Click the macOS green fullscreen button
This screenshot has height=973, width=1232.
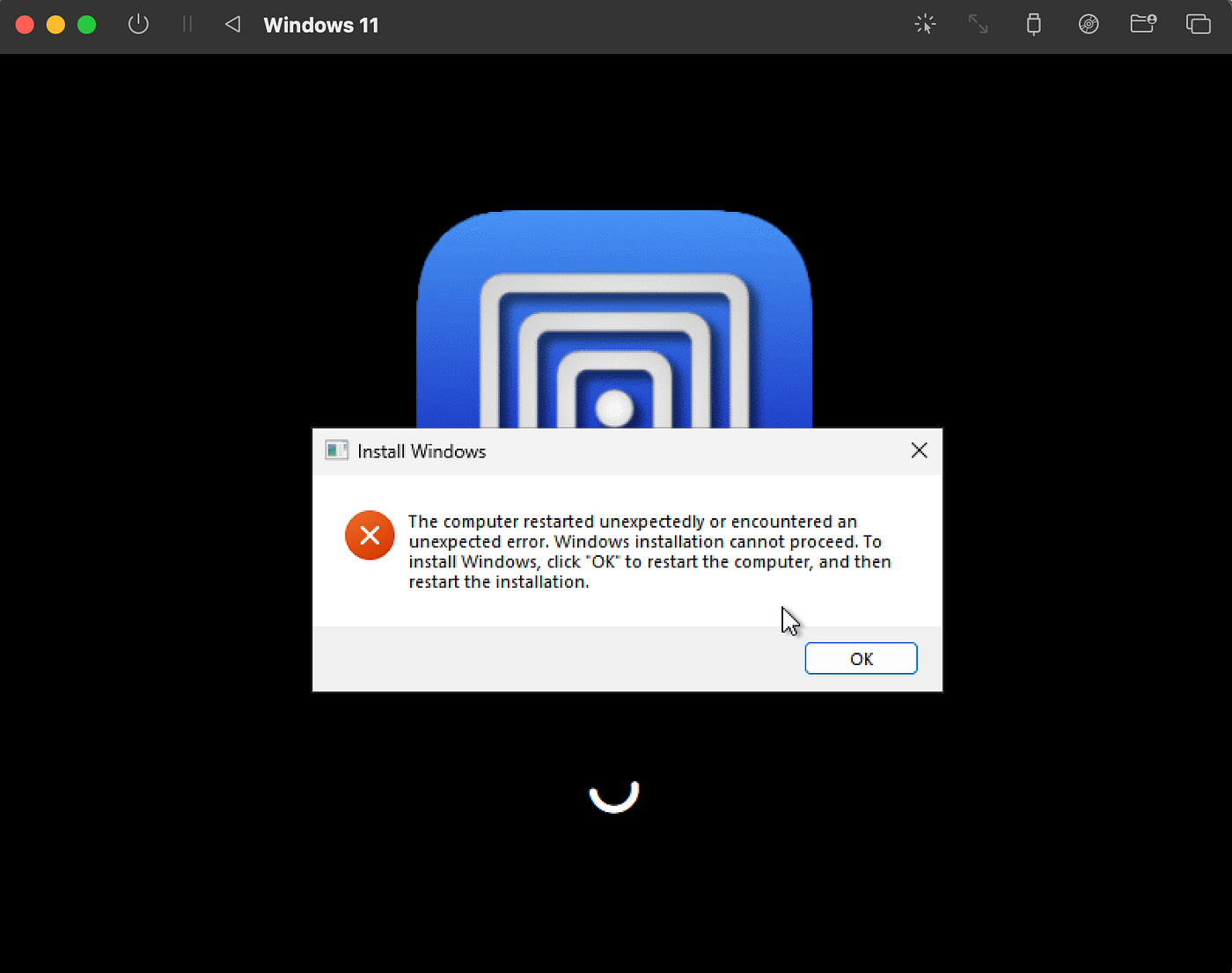pyautogui.click(x=86, y=25)
